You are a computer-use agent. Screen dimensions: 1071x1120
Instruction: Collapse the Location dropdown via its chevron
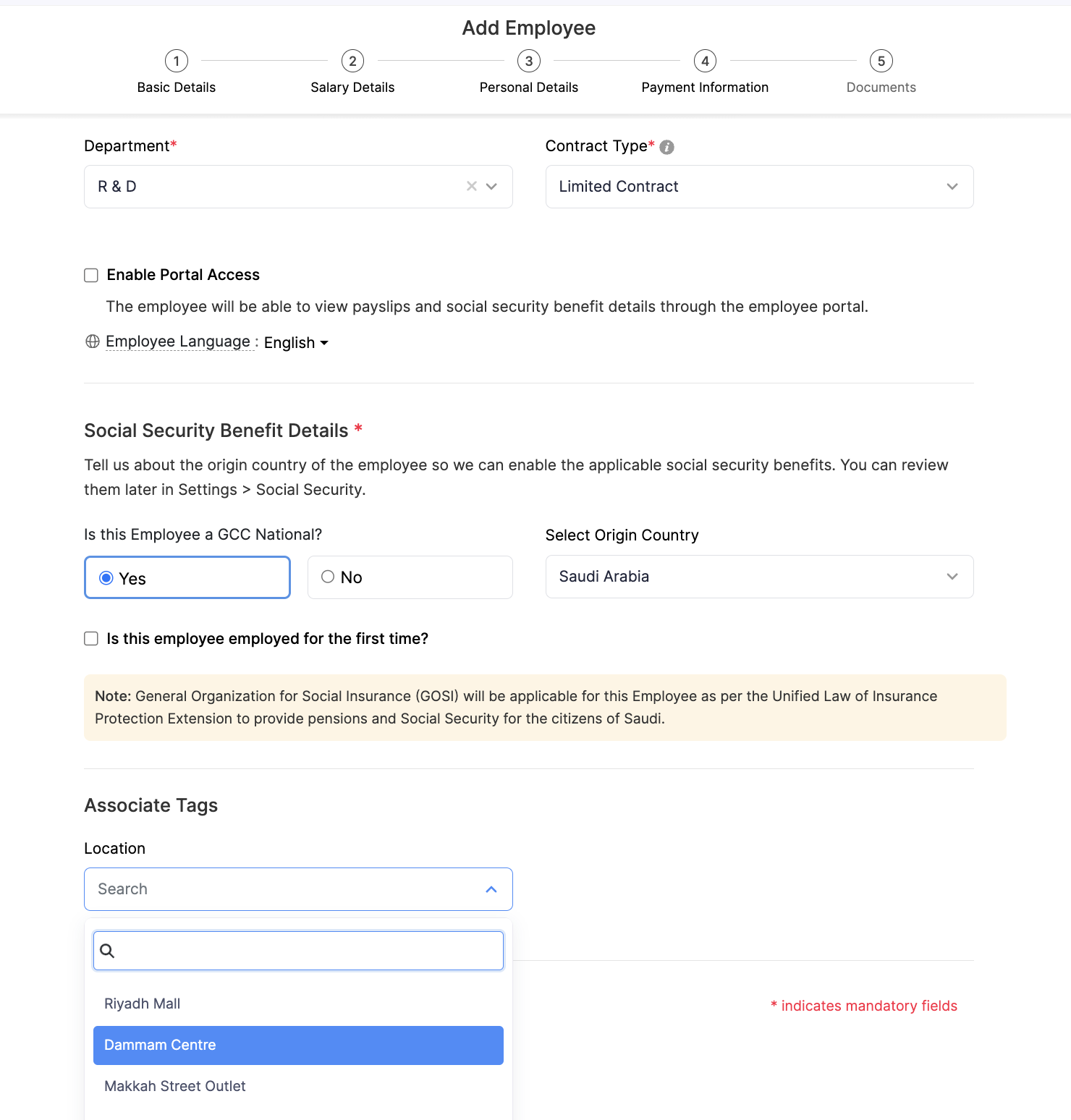(491, 889)
